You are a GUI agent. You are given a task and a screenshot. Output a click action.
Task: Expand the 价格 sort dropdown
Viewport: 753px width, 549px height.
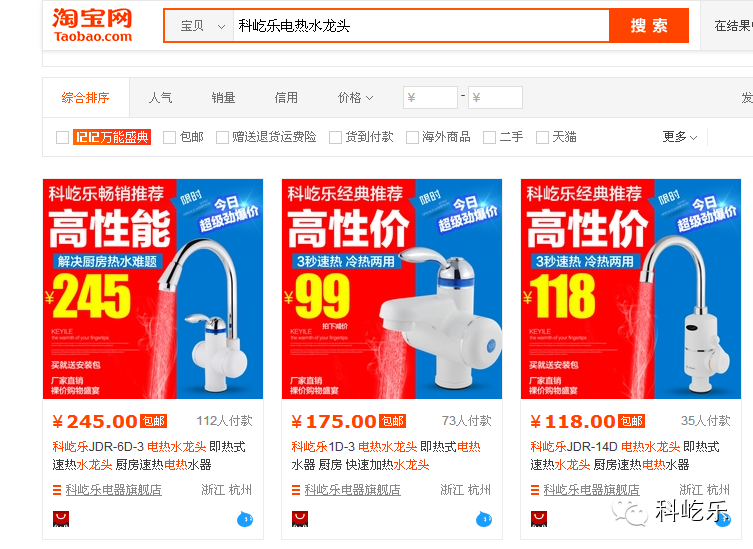(x=355, y=98)
